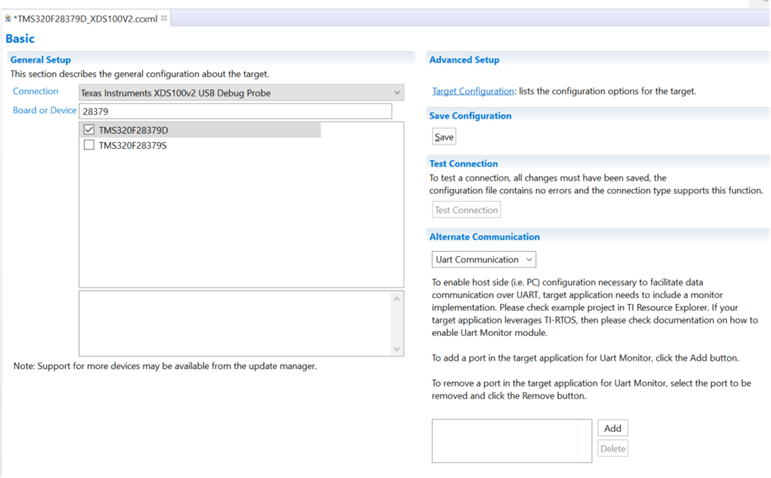Close the TMS320F28379D_XDS100V2.ccxml editor tab

(165, 19)
